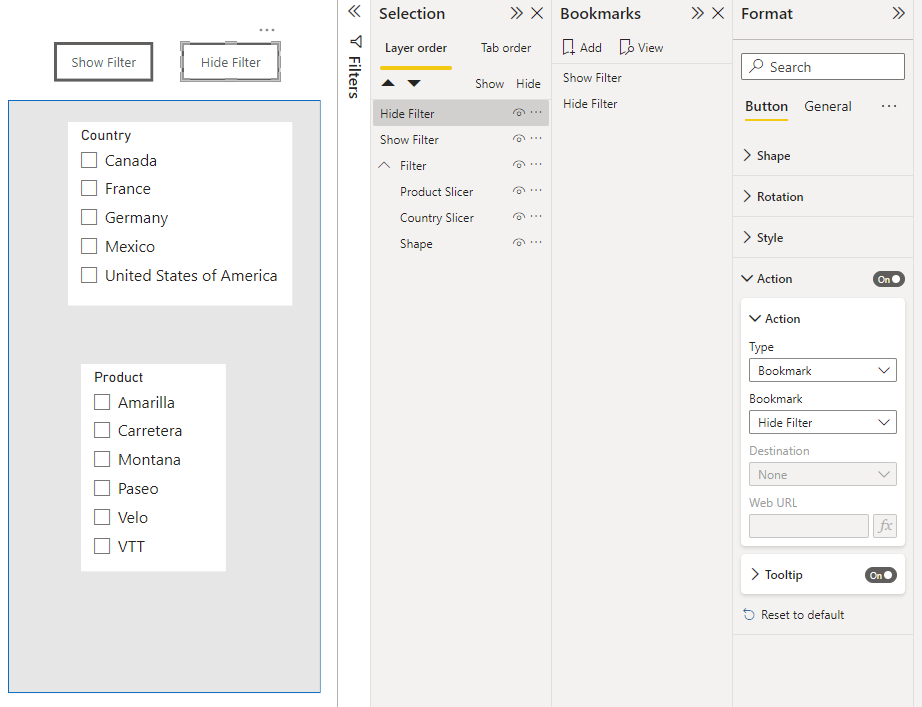Open the visual's more options ellipsis on canvas
This screenshot has height=707, width=922.
[267, 30]
